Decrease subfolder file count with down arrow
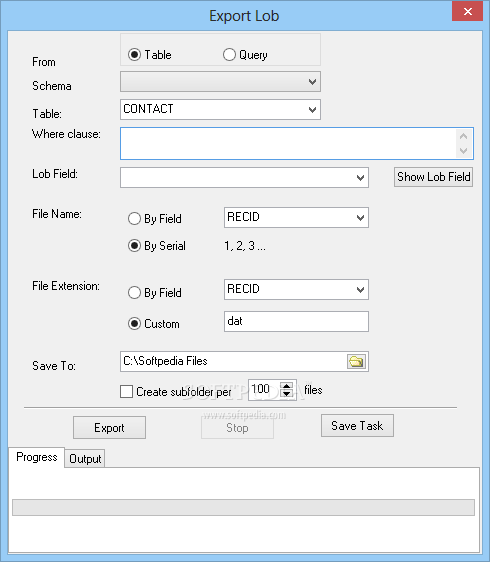490x562 pixels. click(x=286, y=394)
